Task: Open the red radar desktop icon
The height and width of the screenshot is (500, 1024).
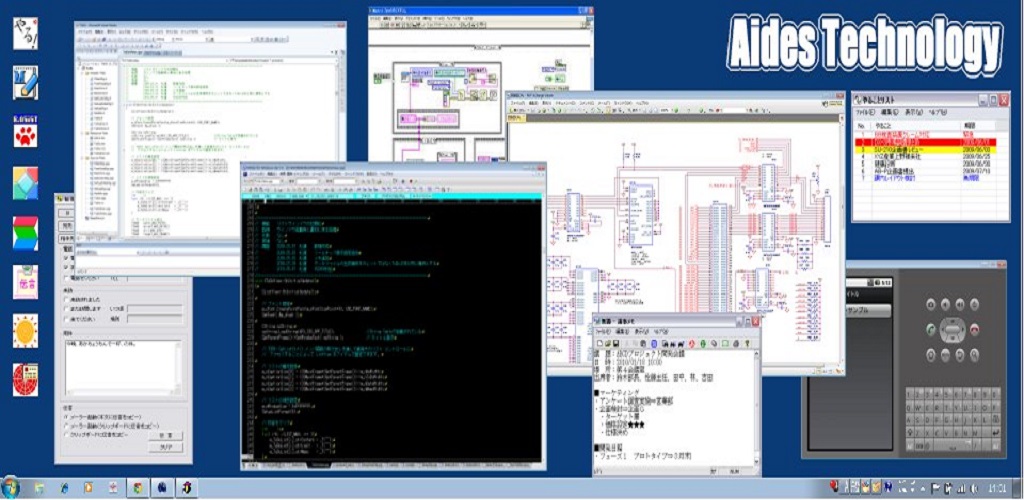Action: pyautogui.click(x=25, y=380)
